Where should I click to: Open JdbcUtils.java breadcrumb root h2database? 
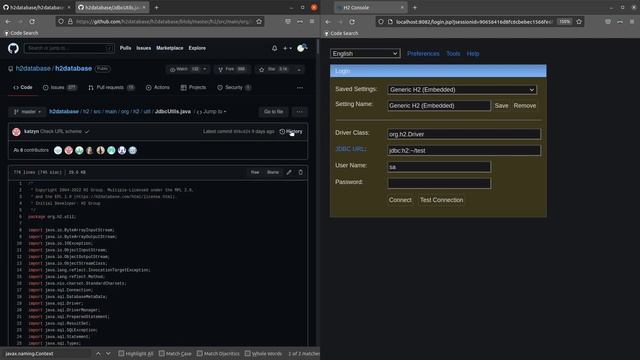(64, 111)
